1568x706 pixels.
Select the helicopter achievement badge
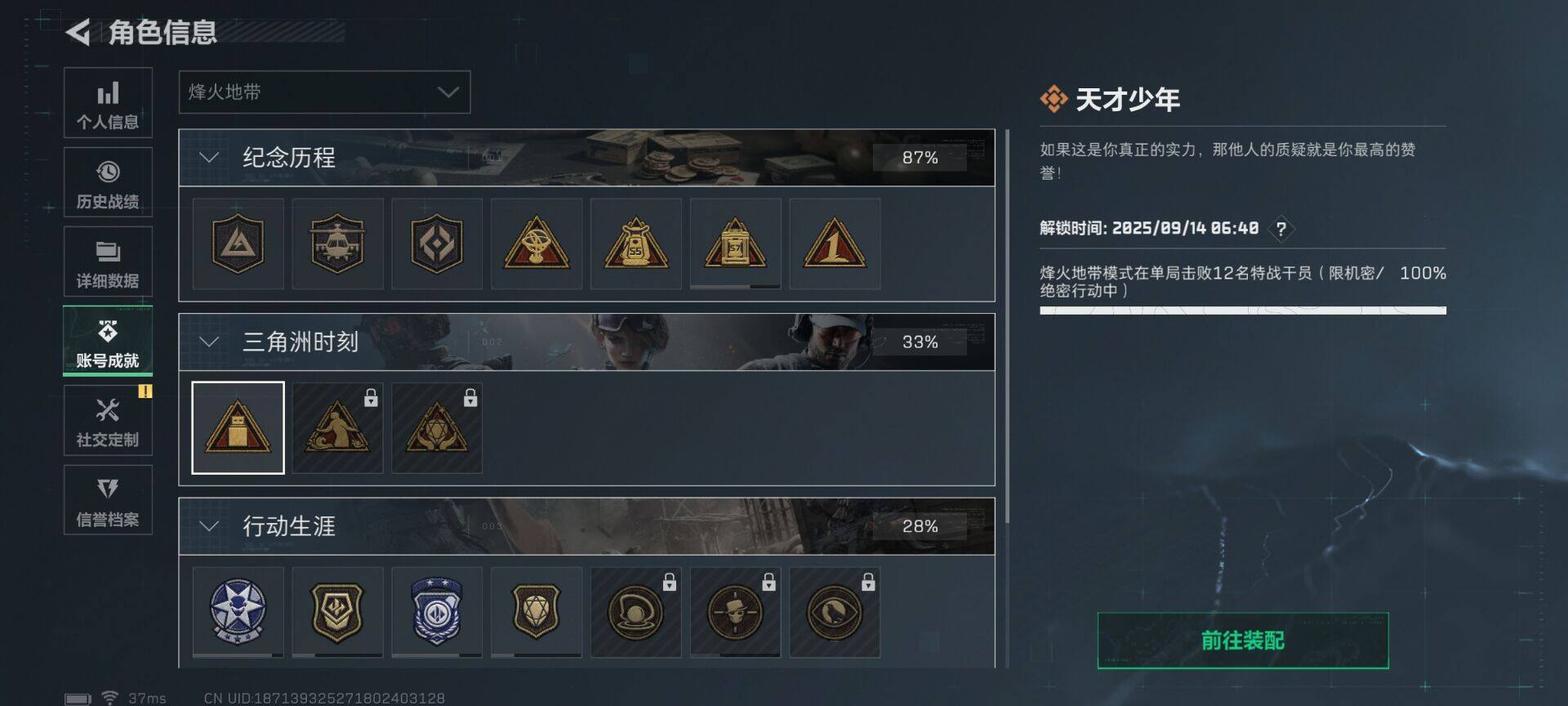click(337, 244)
